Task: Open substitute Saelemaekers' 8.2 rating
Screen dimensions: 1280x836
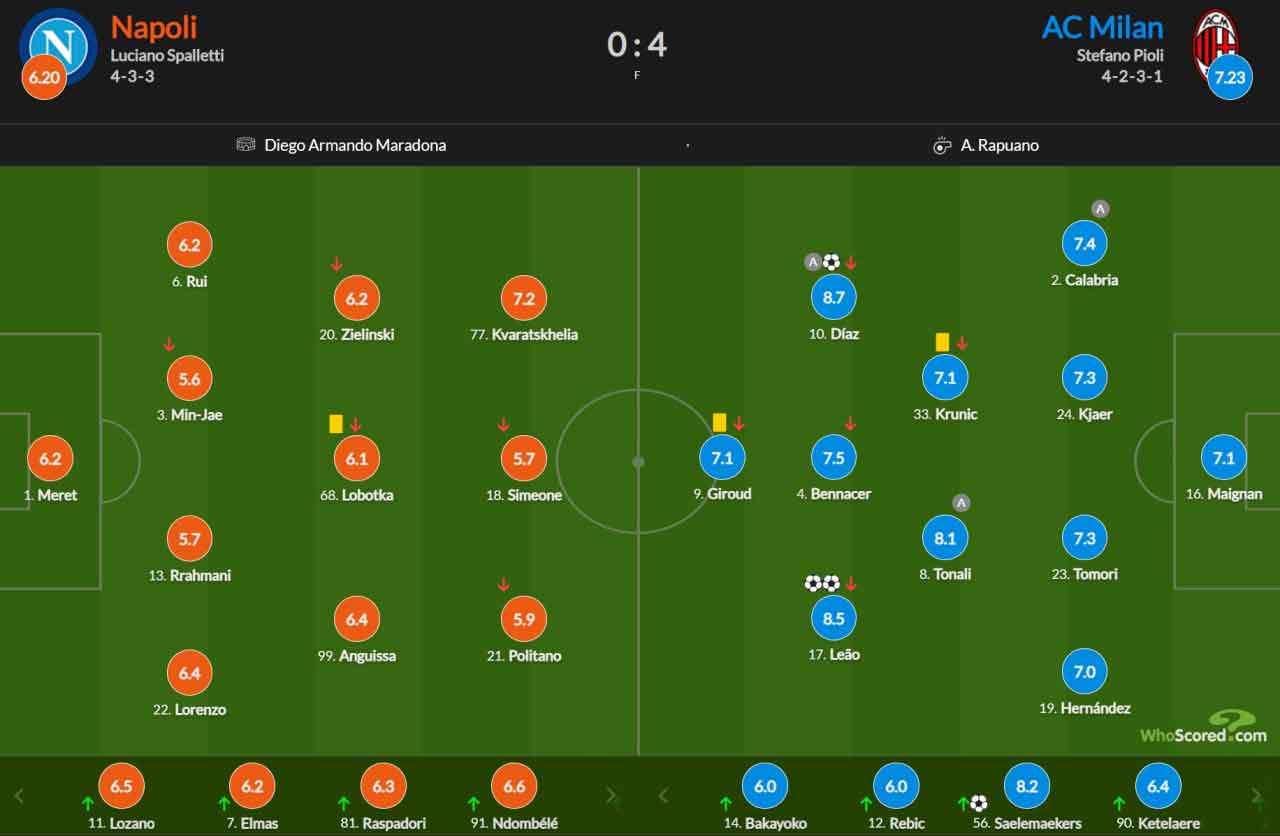Action: (1027, 786)
